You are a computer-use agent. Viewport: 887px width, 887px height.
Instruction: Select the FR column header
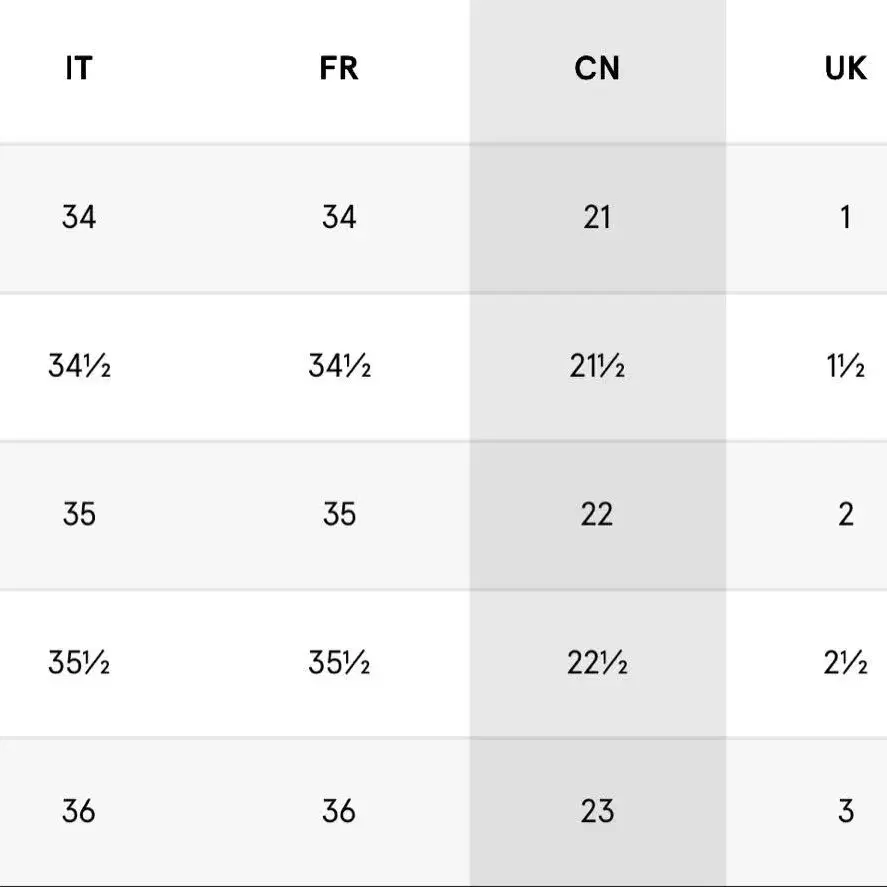coord(339,68)
